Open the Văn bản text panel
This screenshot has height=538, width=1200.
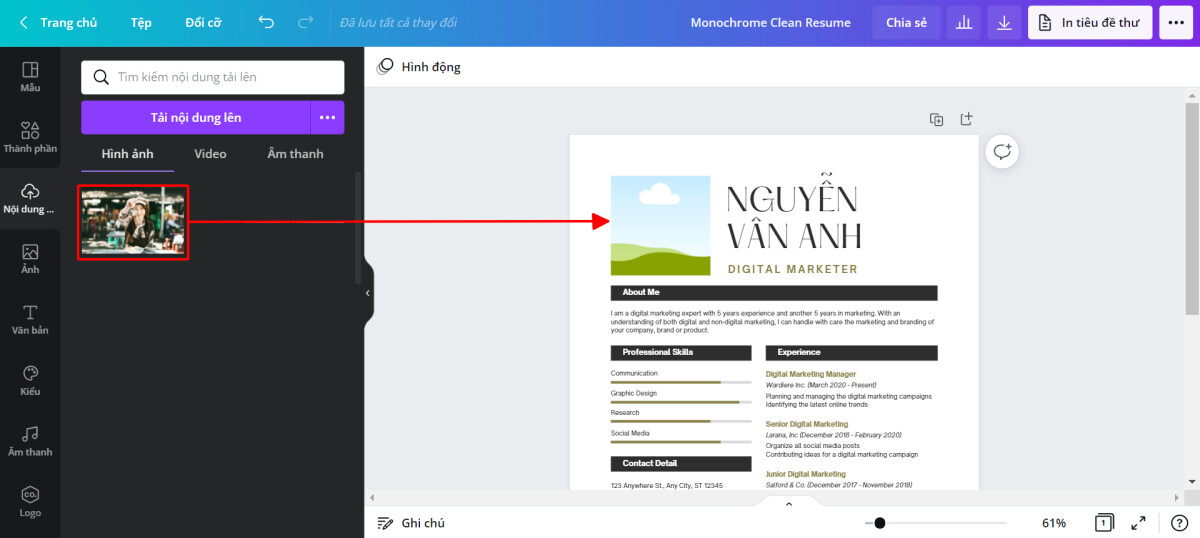click(x=30, y=320)
